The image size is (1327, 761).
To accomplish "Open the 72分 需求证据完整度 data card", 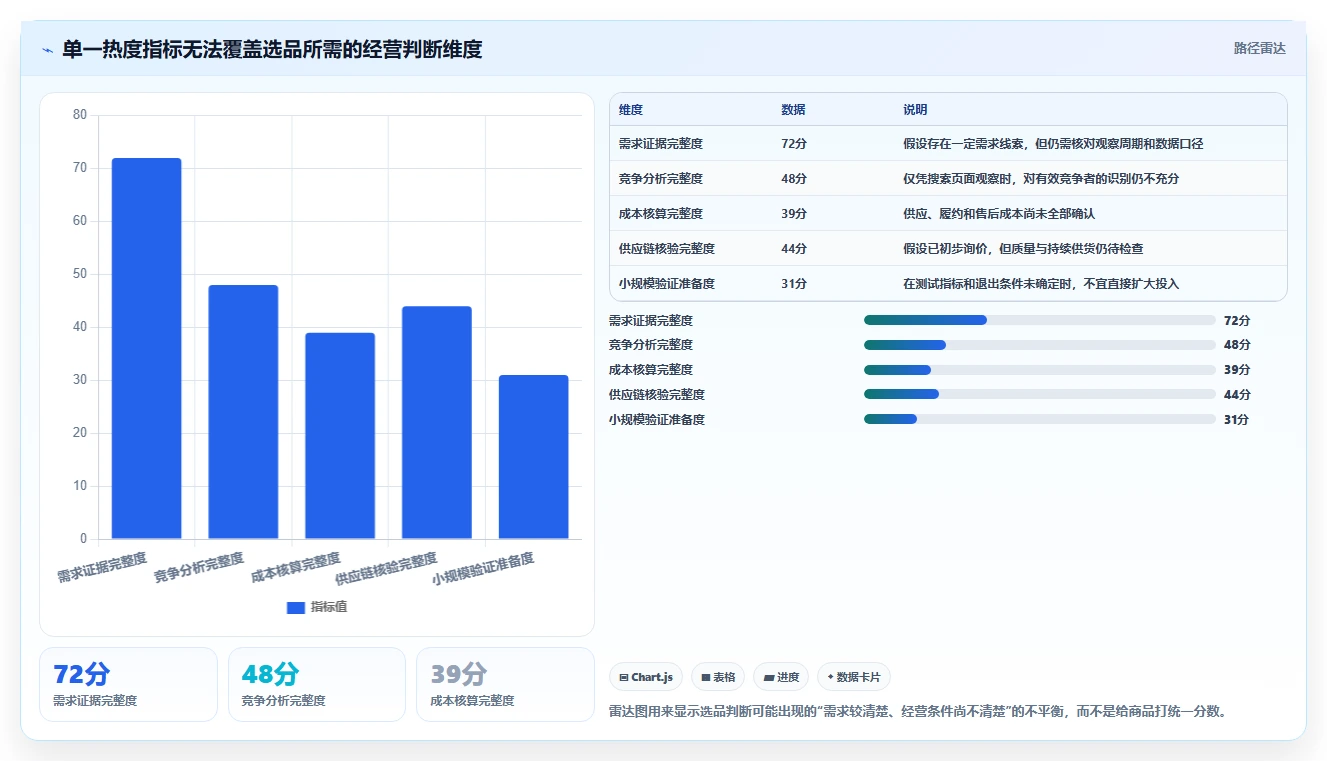I will [128, 684].
